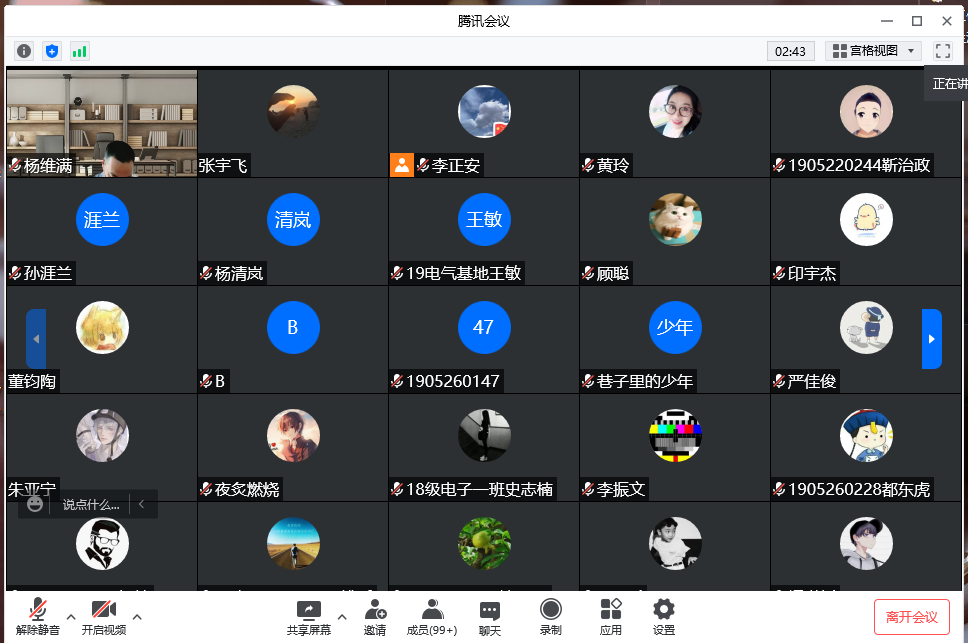
Task: Open the Members (成员) list
Action: tap(432, 616)
